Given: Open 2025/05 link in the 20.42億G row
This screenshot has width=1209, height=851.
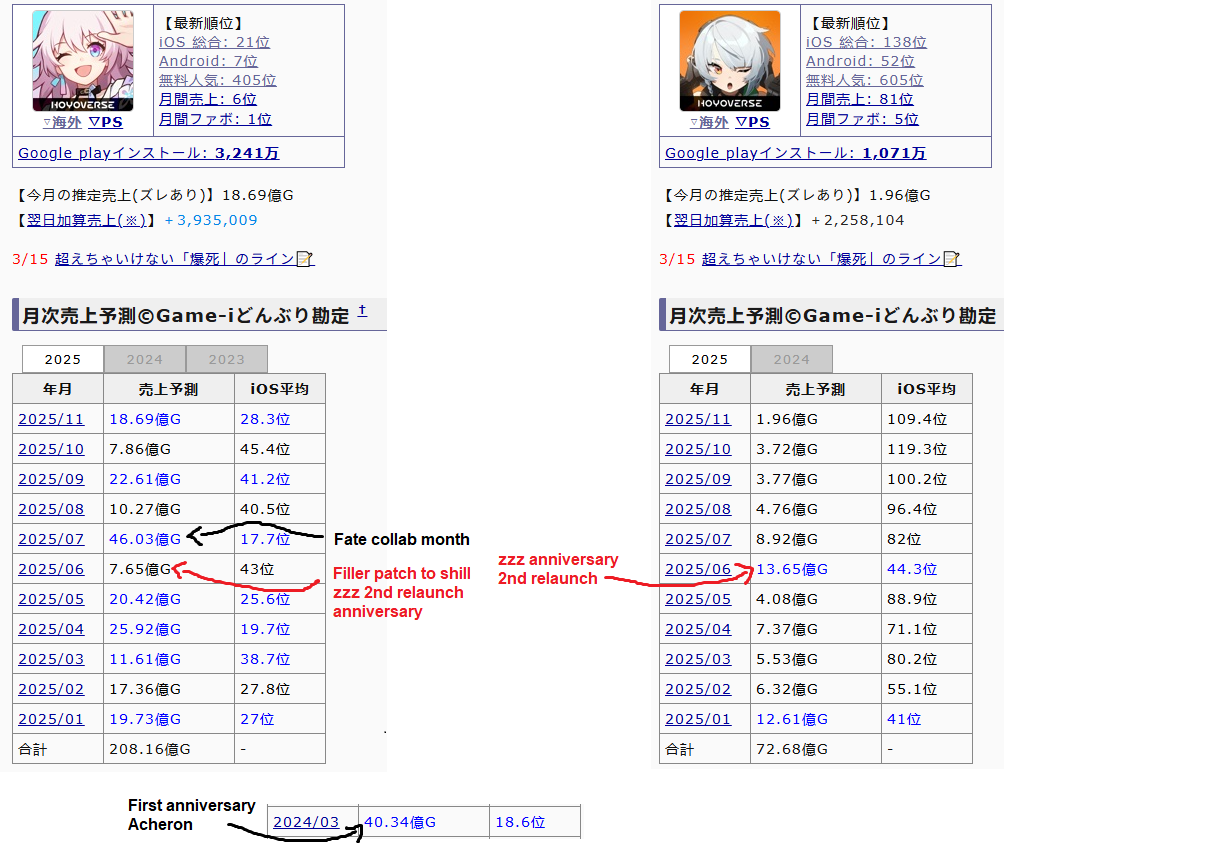Looking at the screenshot, I should pyautogui.click(x=51, y=599).
